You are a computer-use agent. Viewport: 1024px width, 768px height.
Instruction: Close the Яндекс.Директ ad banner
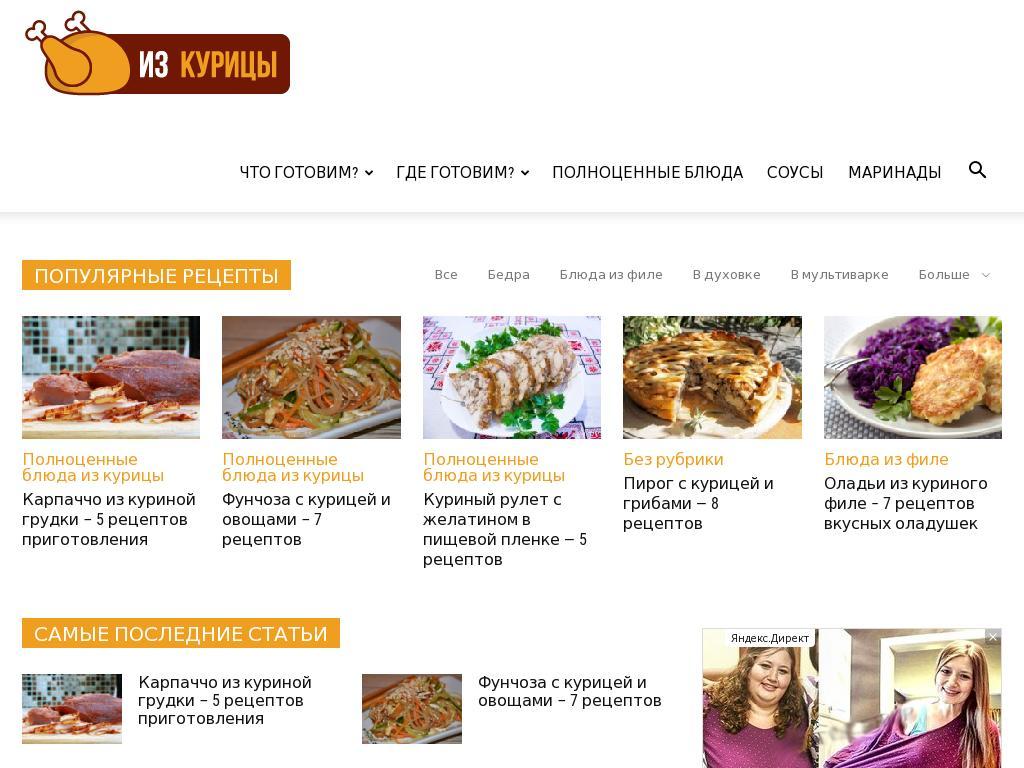(x=993, y=637)
